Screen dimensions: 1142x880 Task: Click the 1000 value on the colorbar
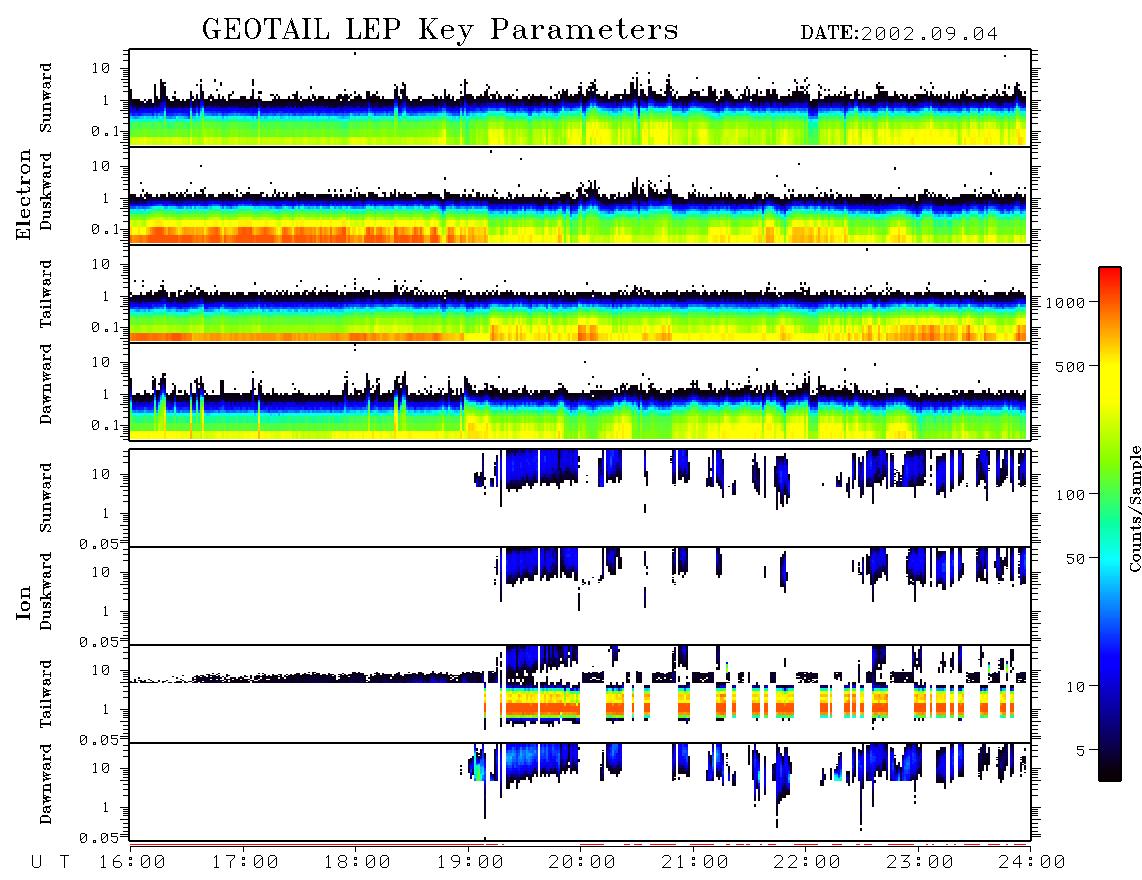pyautogui.click(x=1066, y=302)
